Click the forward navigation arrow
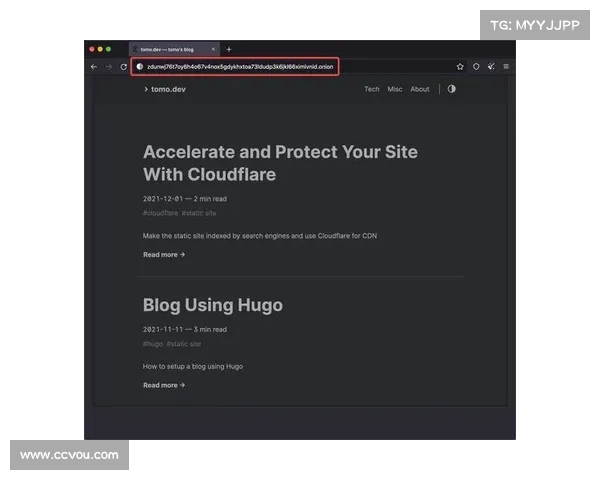The image size is (600, 480). (x=109, y=67)
